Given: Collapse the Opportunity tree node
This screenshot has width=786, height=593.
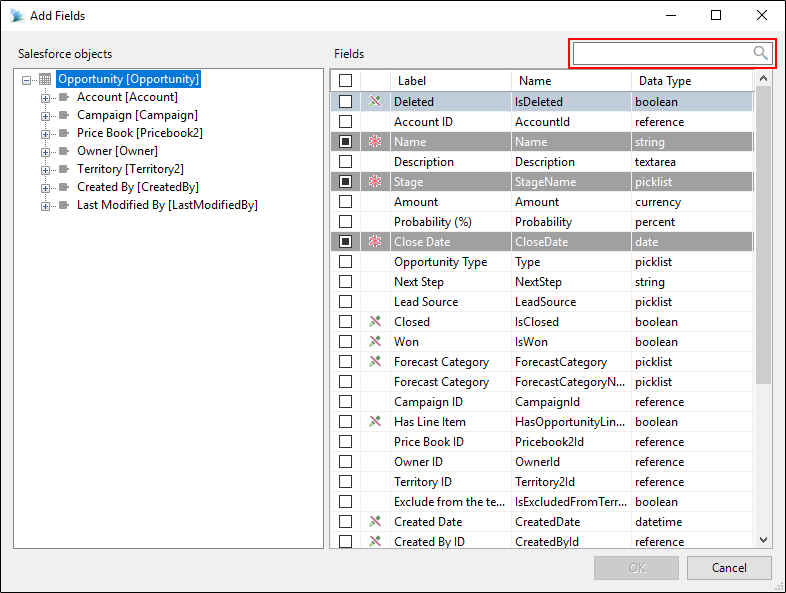Looking at the screenshot, I should [27, 80].
